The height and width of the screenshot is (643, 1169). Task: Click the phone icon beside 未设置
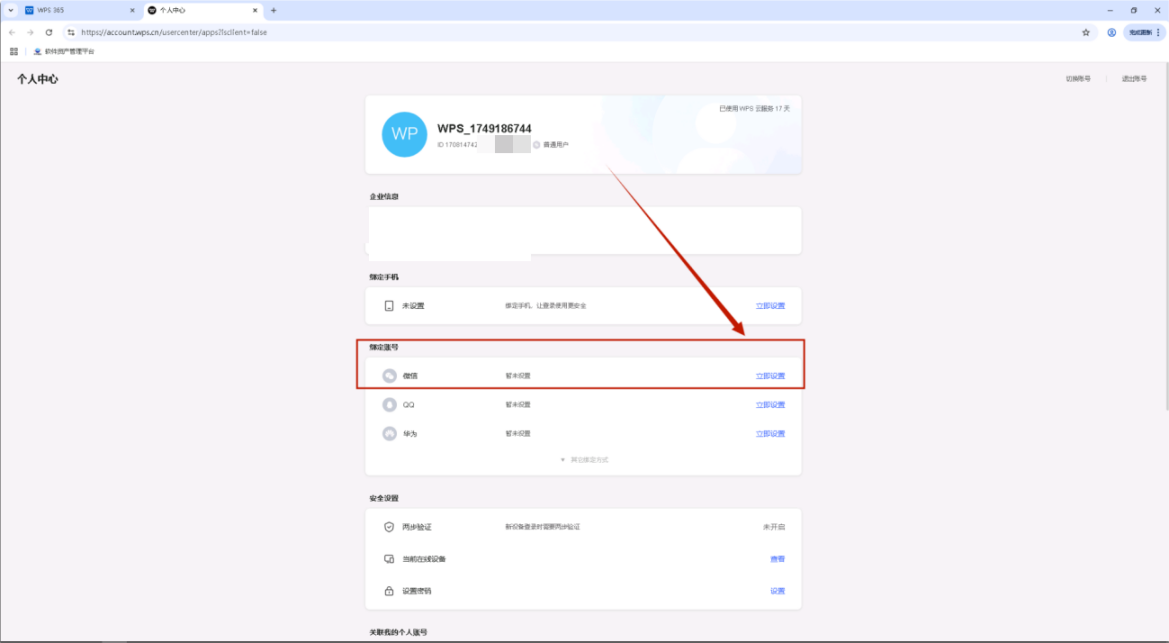pos(388,306)
